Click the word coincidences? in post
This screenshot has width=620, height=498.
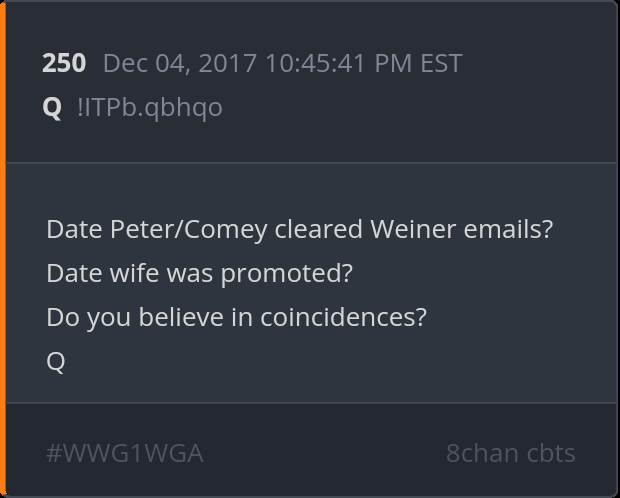(343, 317)
